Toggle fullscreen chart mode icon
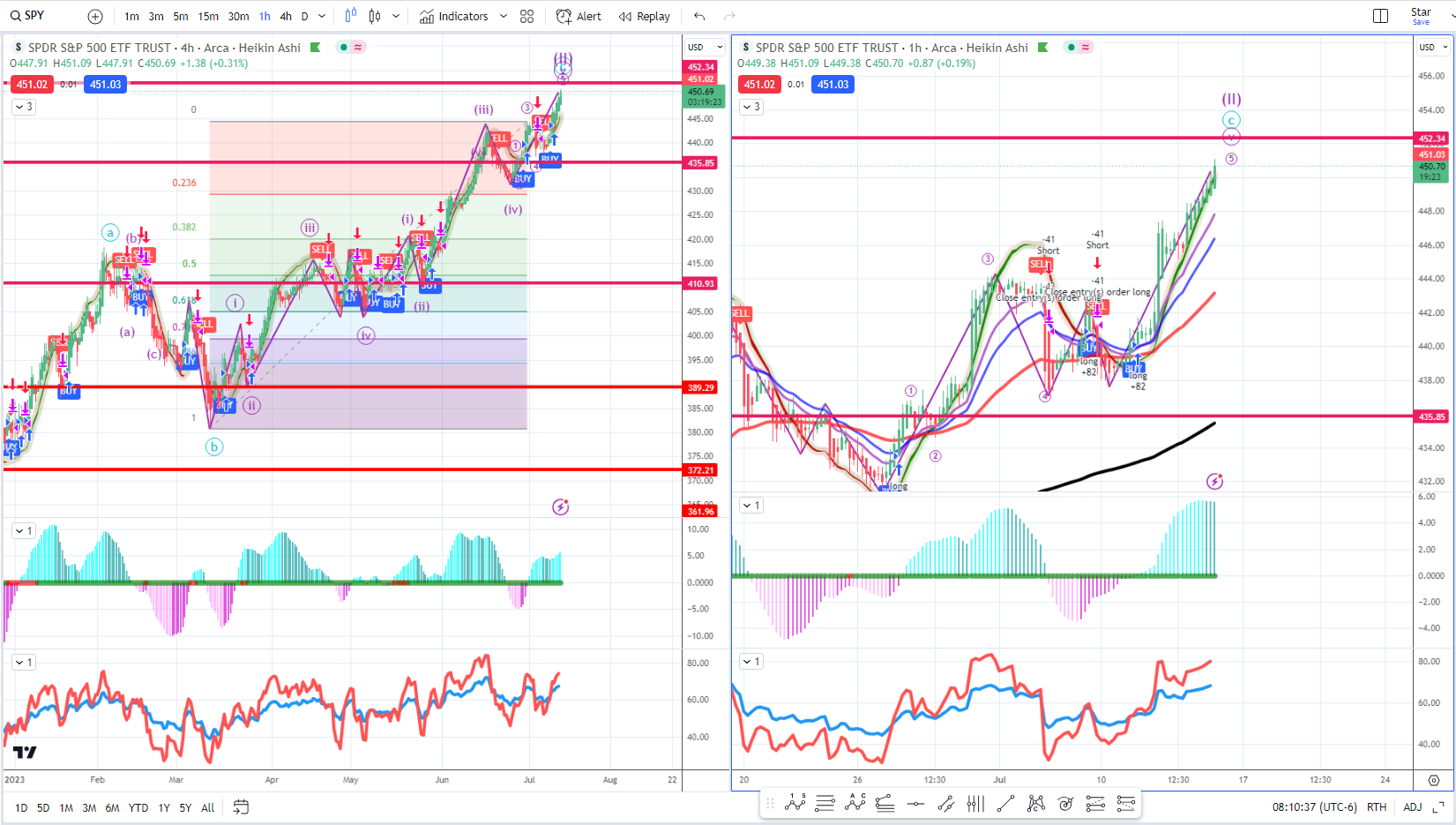 tap(1438, 806)
